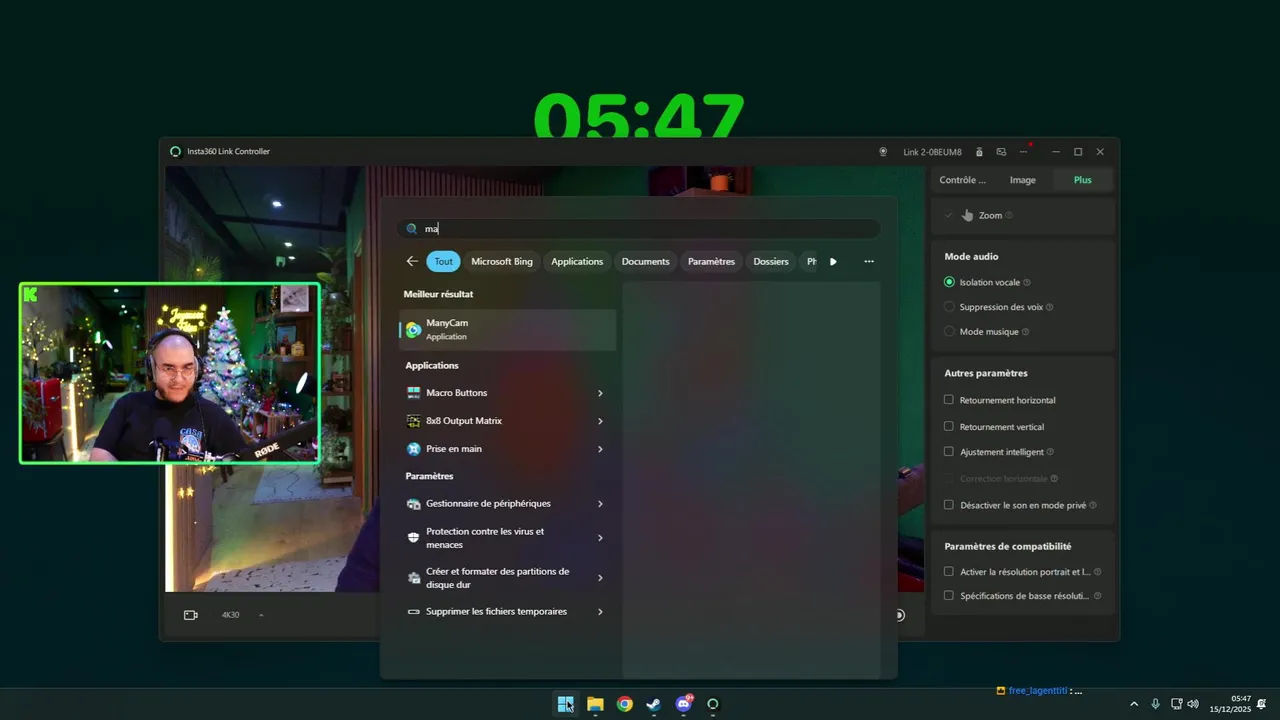Image resolution: width=1280 pixels, height=720 pixels.
Task: Click the search magnifier icon
Action: [x=412, y=229]
